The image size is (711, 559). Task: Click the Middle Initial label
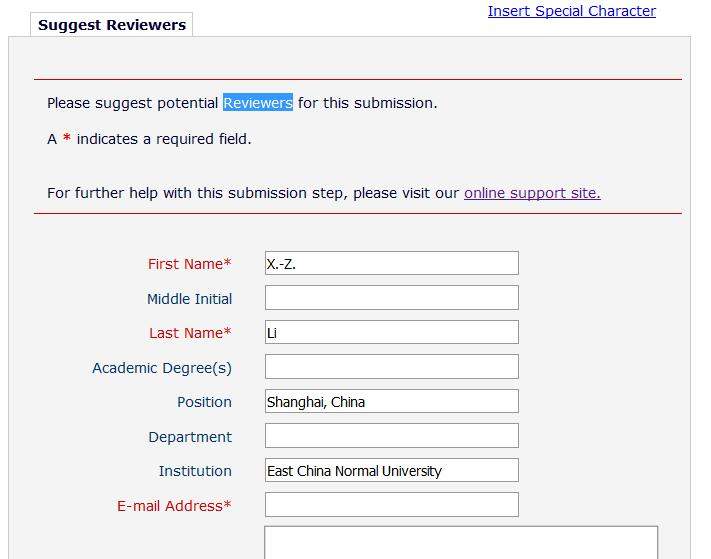189,299
